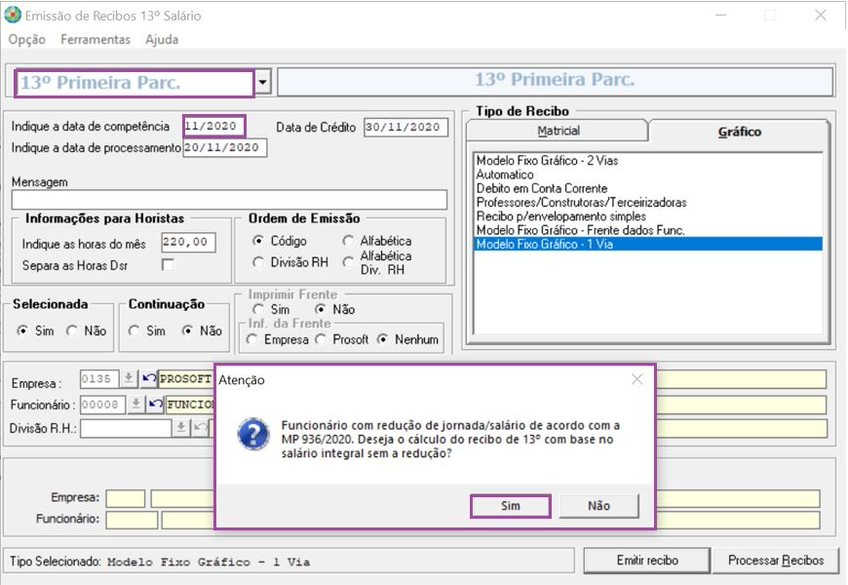Click the app icon in the title bar
The height and width of the screenshot is (585, 848).
pos(13,15)
